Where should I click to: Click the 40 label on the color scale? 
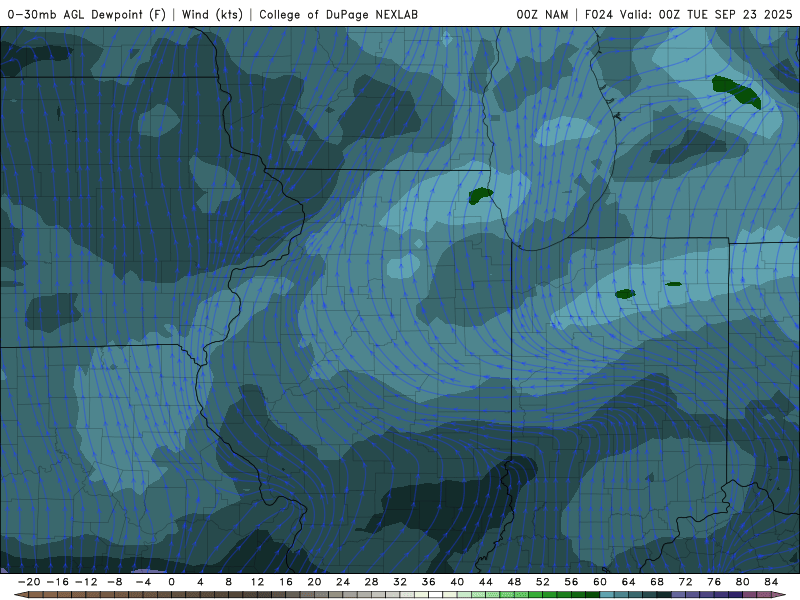point(457,582)
